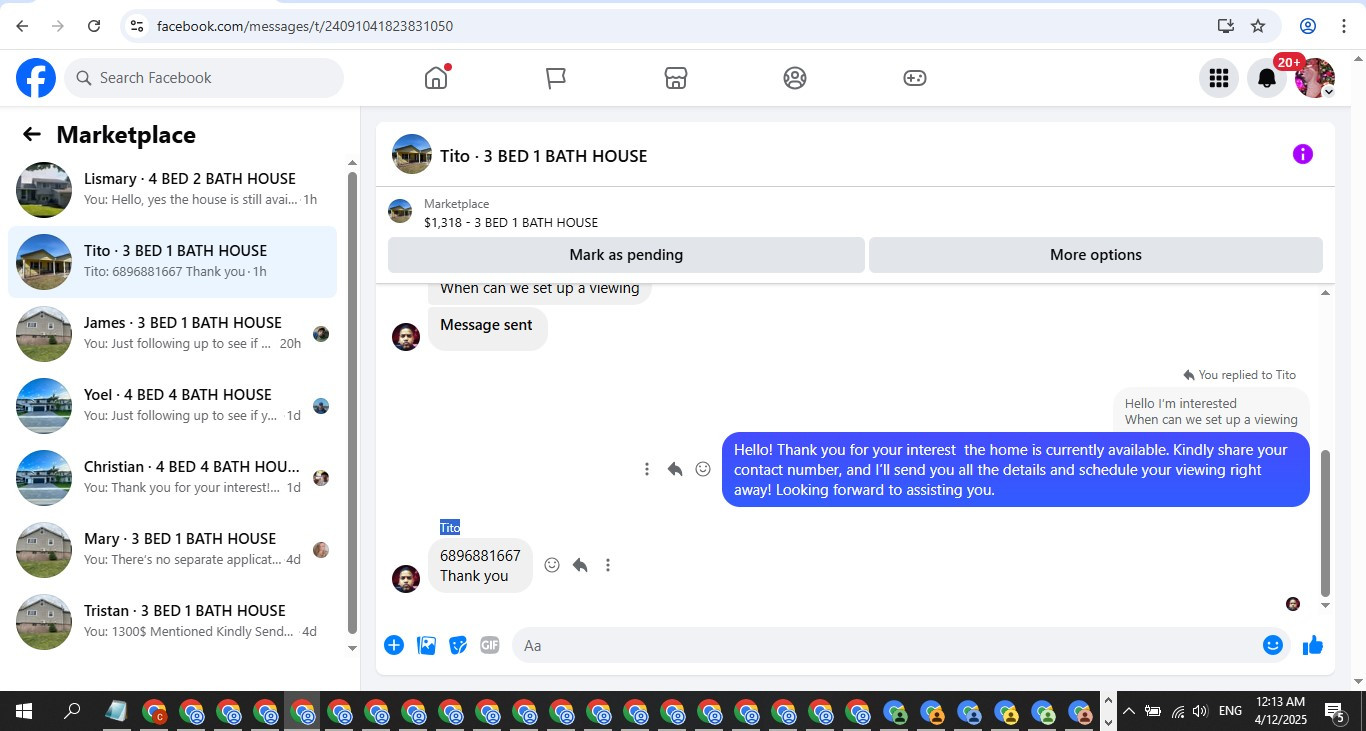Open the Lismary 4 BED 2 BATH HOUSE conversation

point(172,190)
